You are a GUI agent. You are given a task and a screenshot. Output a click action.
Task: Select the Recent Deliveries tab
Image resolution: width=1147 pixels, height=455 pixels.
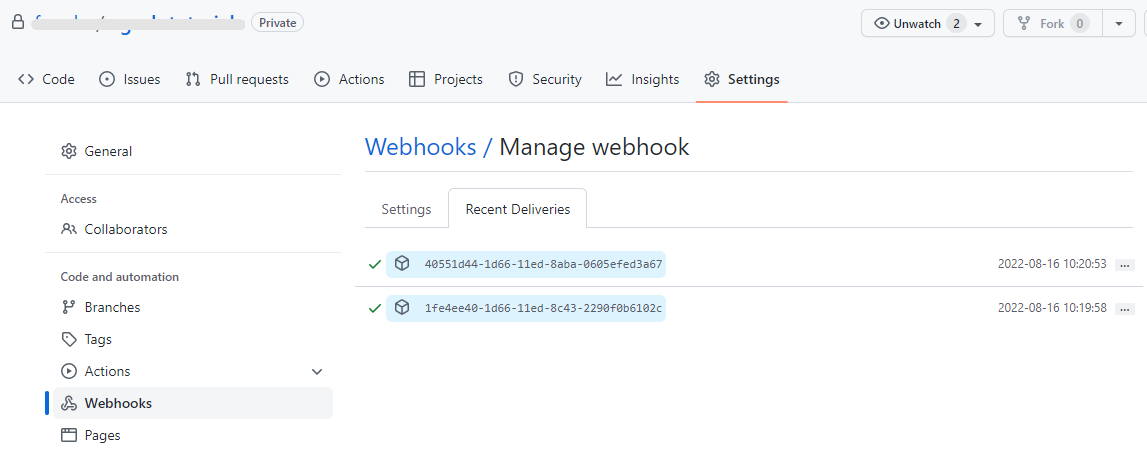pos(518,209)
